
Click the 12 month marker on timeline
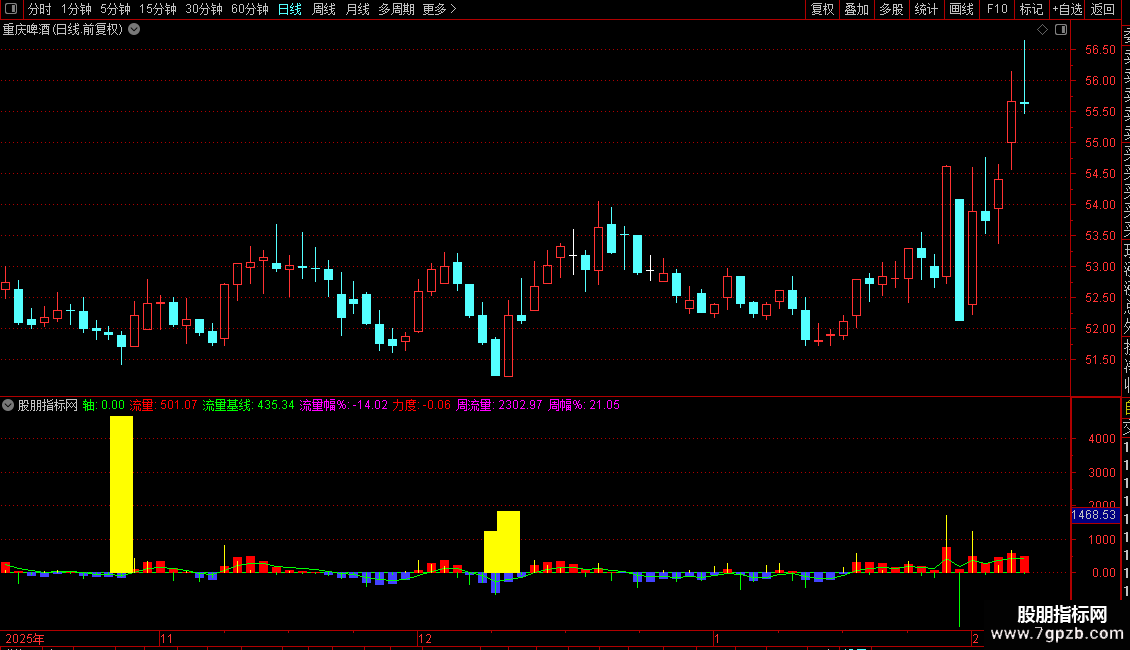click(x=424, y=638)
